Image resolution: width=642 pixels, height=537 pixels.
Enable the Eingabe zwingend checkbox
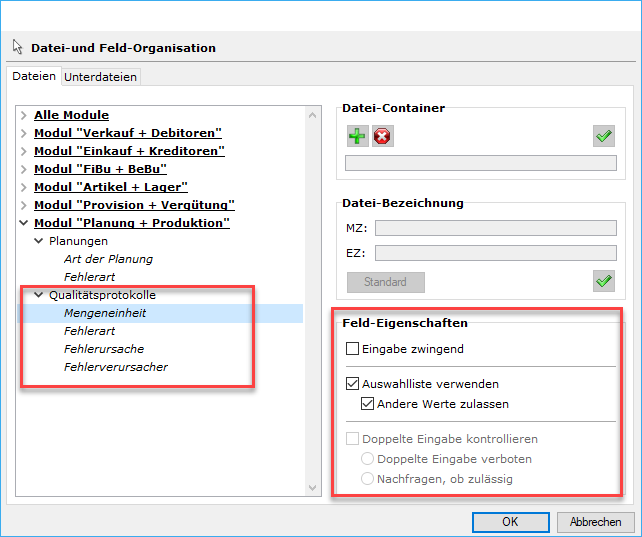point(352,349)
